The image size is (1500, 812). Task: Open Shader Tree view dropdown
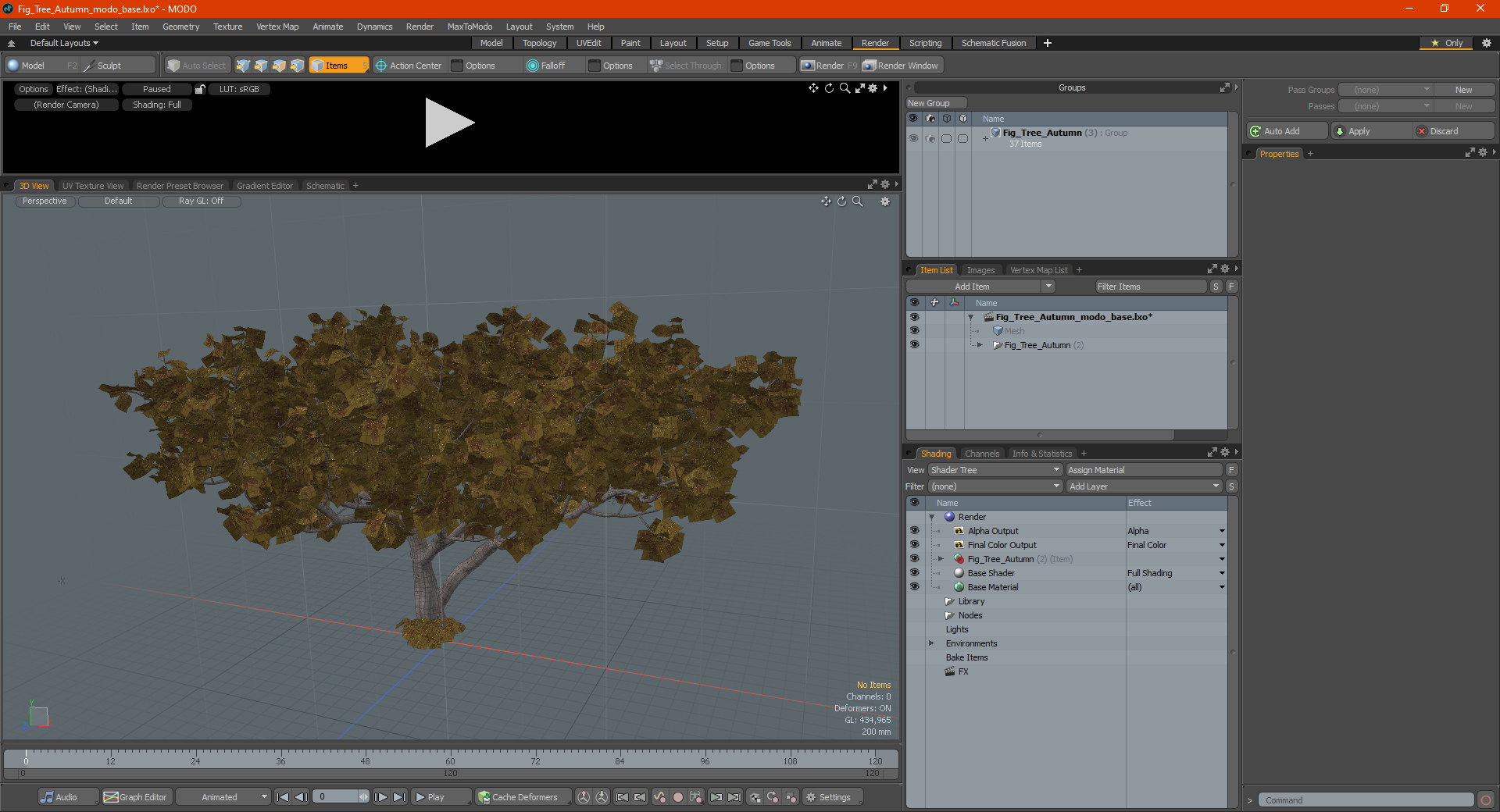[995, 470]
